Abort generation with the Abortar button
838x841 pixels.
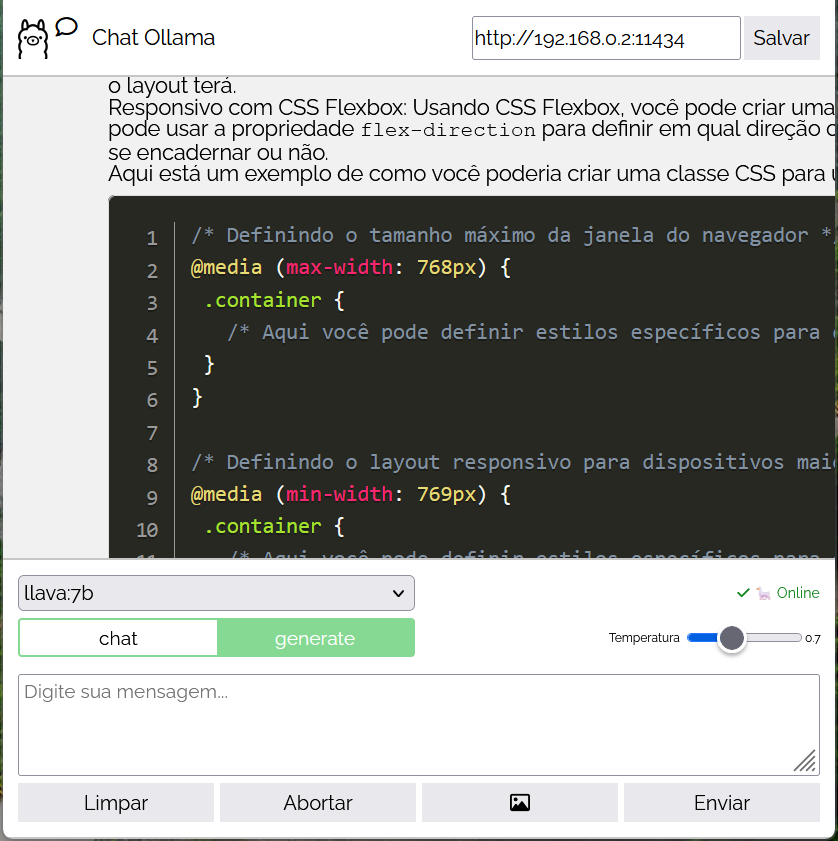318,802
